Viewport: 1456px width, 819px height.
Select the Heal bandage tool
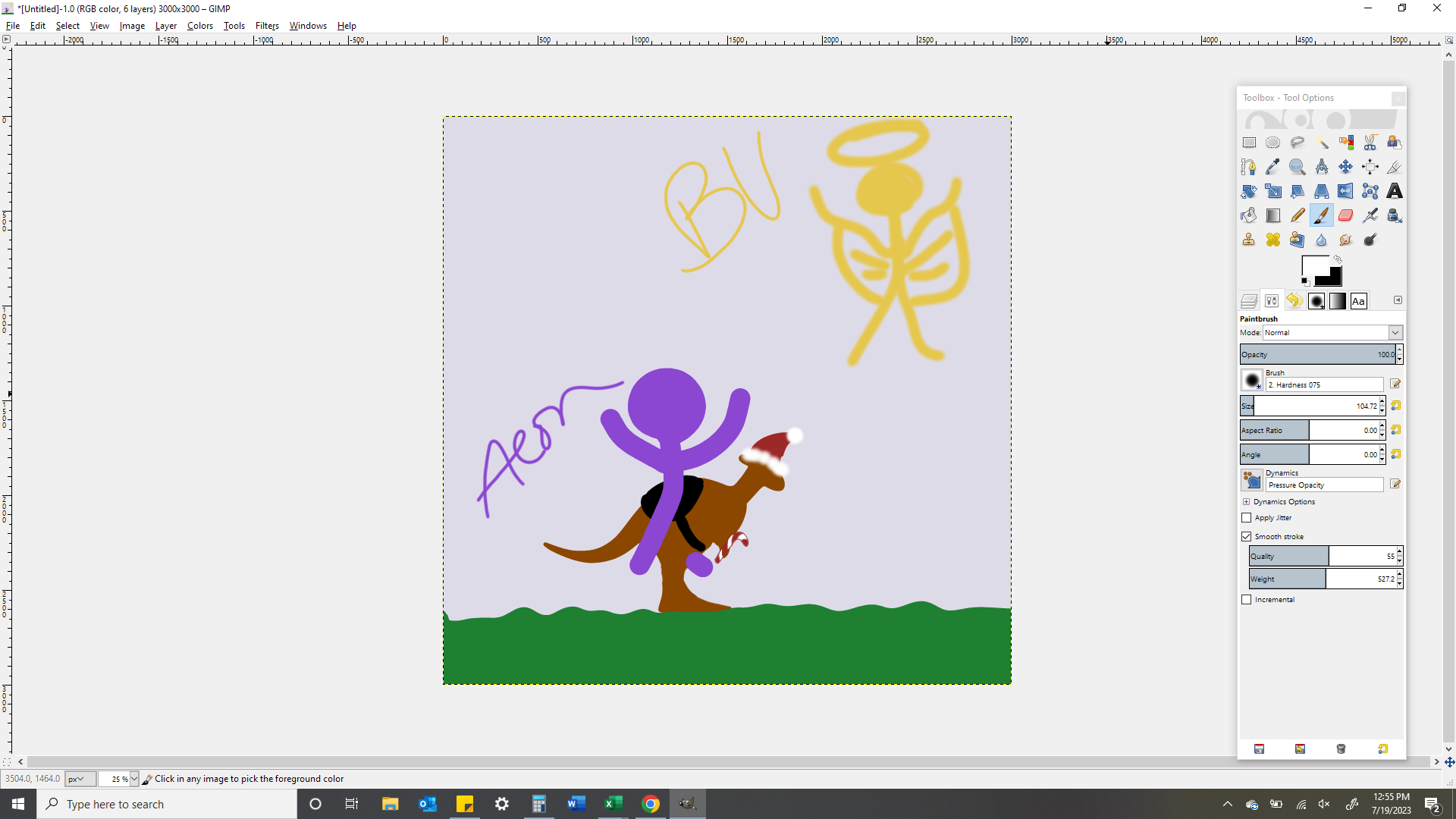(x=1273, y=240)
